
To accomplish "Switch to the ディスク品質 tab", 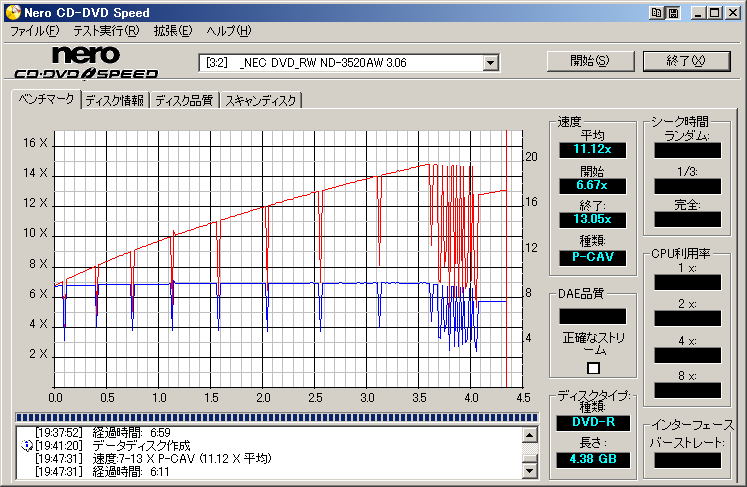I will coord(184,100).
